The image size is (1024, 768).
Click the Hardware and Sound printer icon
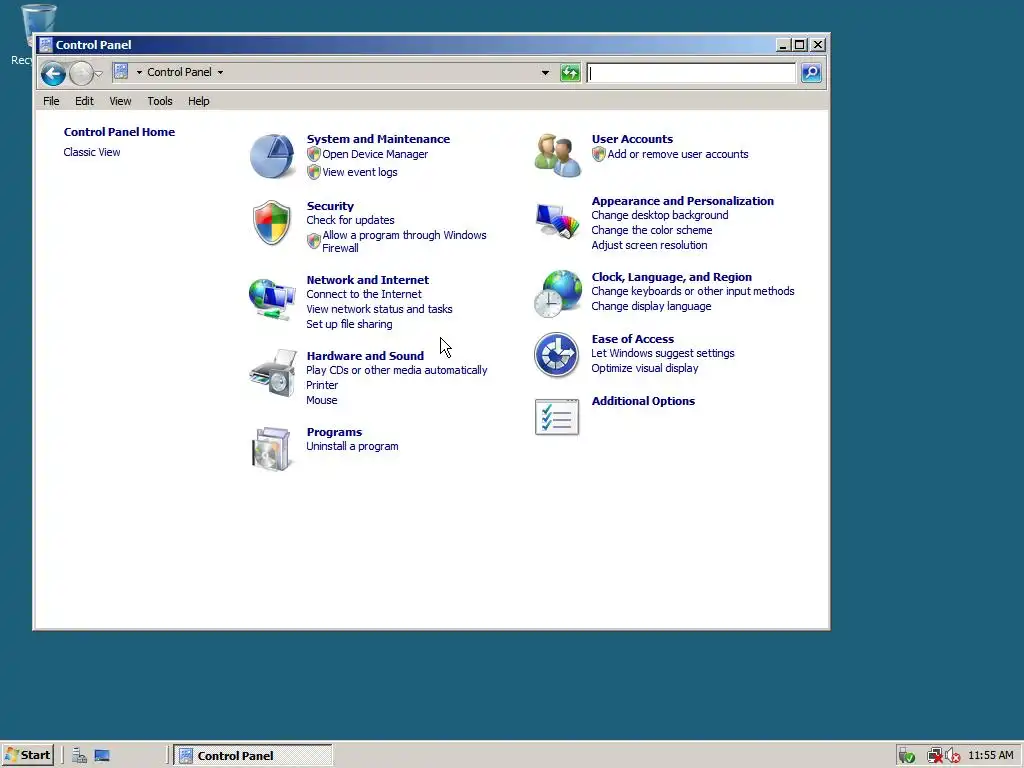click(273, 373)
